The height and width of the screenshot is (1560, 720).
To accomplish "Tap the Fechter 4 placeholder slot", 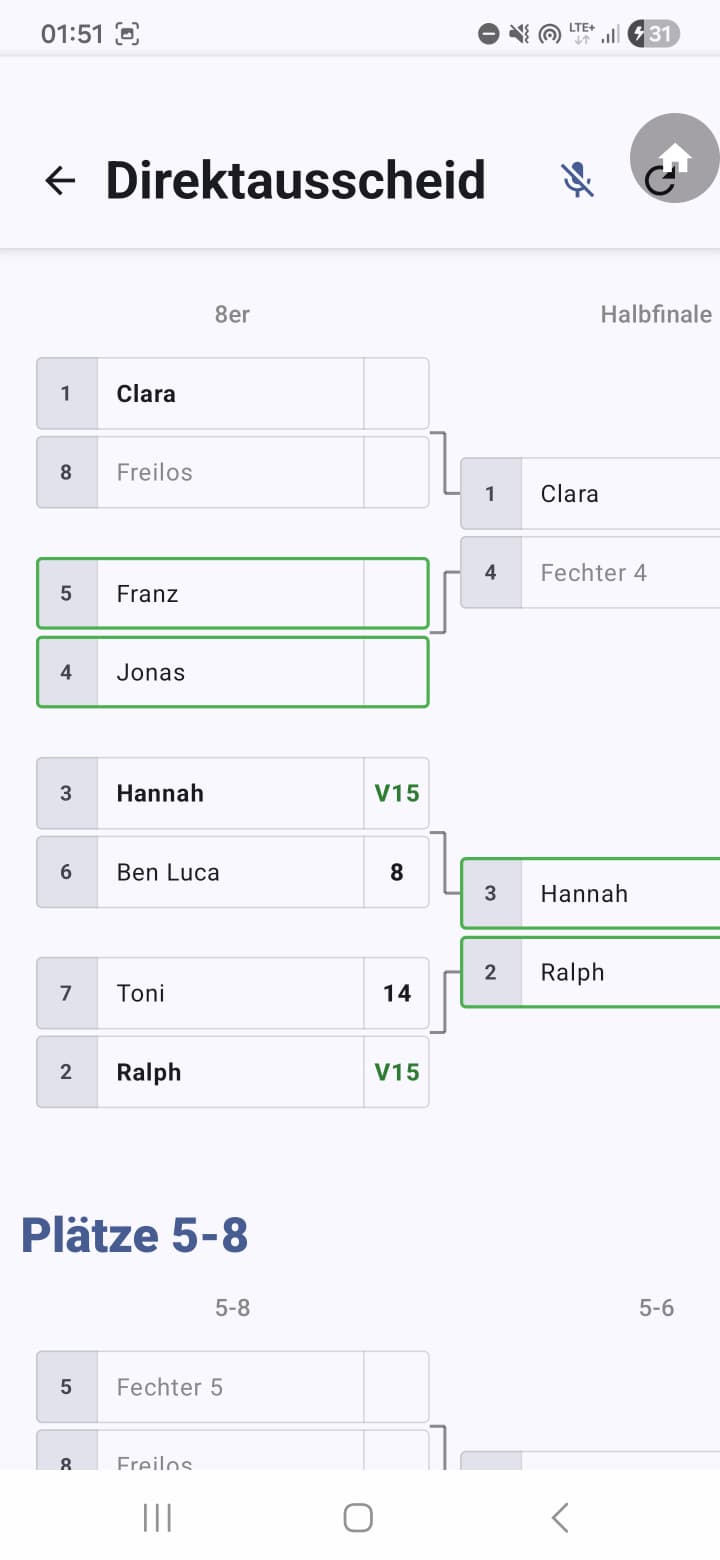I will point(592,573).
